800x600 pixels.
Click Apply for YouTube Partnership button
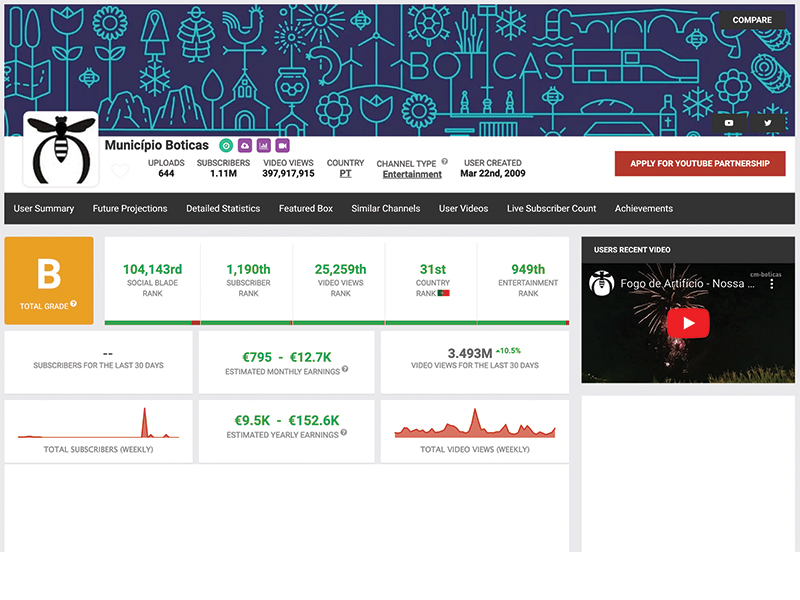click(x=699, y=163)
